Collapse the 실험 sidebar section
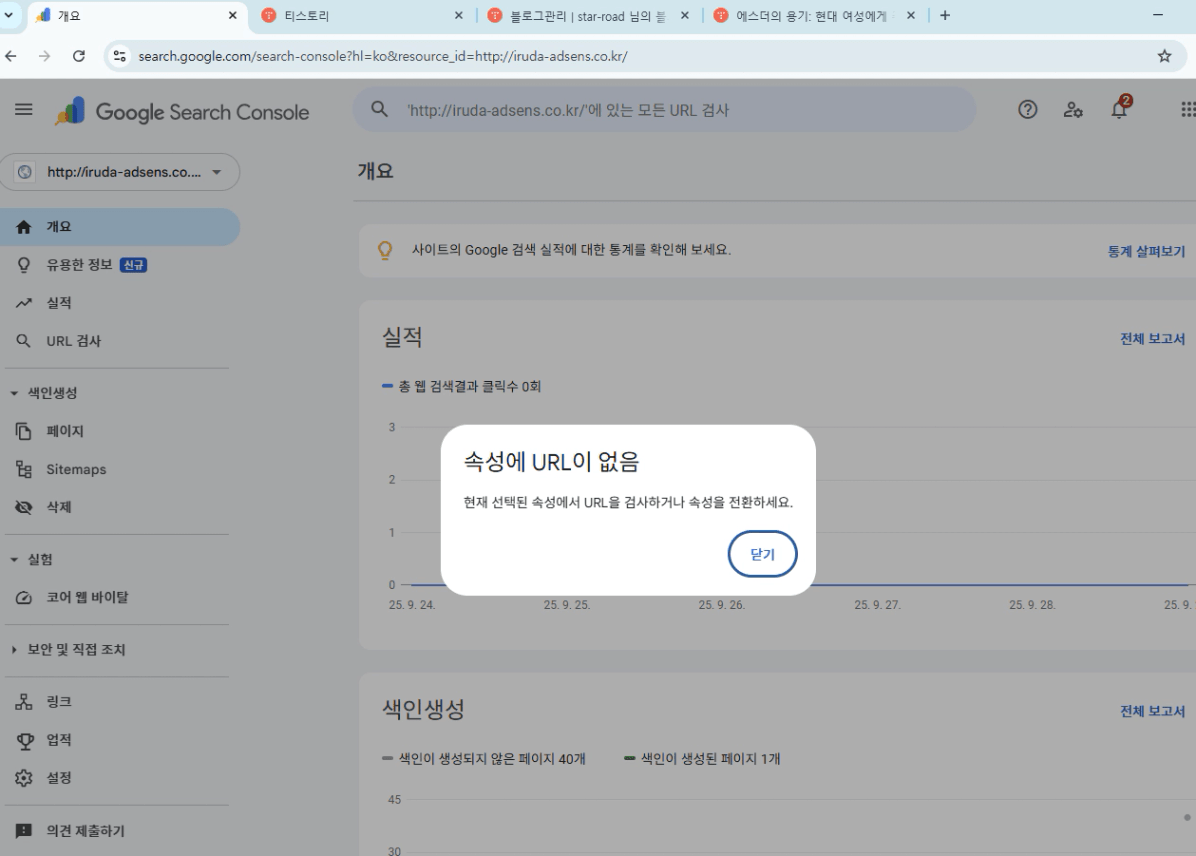Viewport: 1196px width, 856px height. coord(14,559)
